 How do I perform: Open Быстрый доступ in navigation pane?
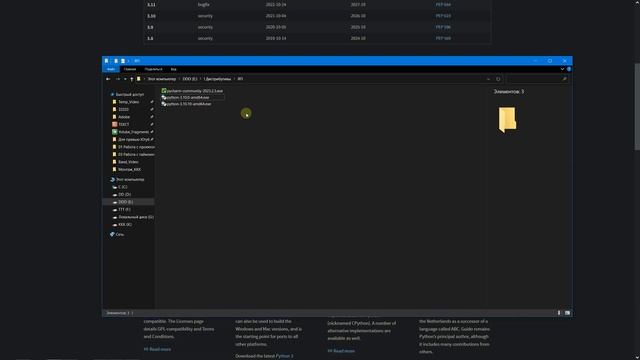coord(130,94)
